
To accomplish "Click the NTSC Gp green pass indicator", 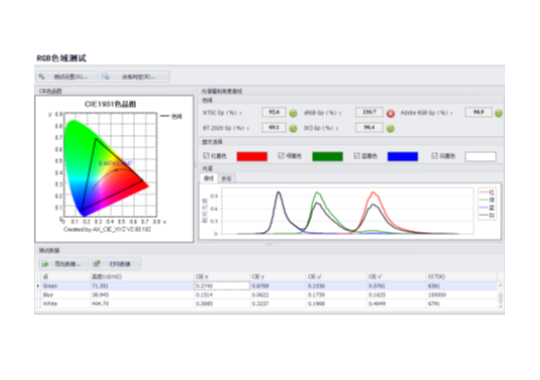I will pyautogui.click(x=293, y=113).
